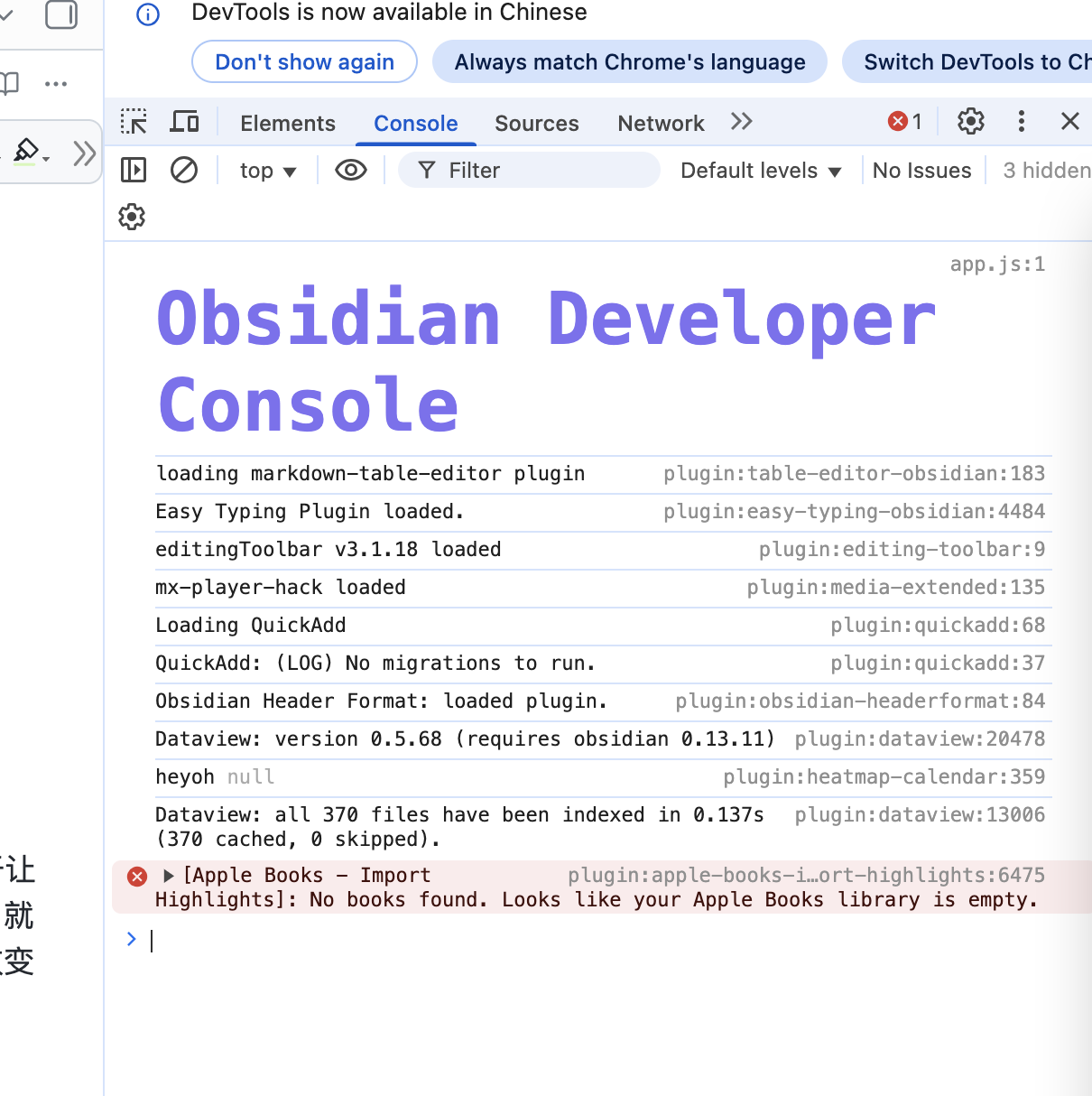The height and width of the screenshot is (1096, 1092).
Task: Activate the inspect element picker icon
Action: (x=134, y=122)
